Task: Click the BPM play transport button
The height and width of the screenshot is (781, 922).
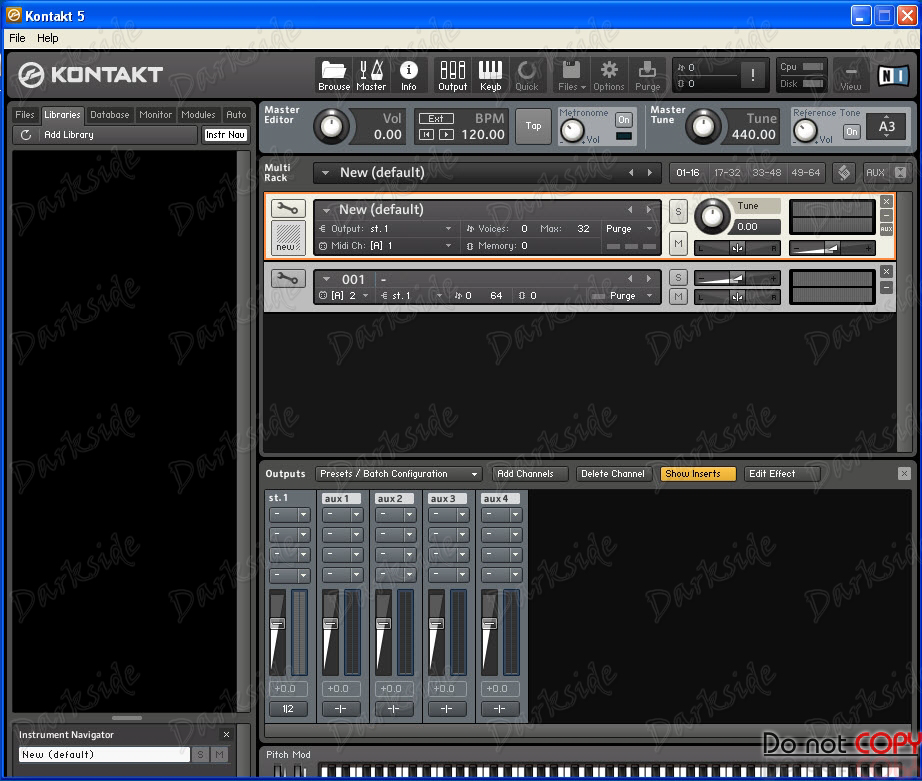Action: point(446,135)
